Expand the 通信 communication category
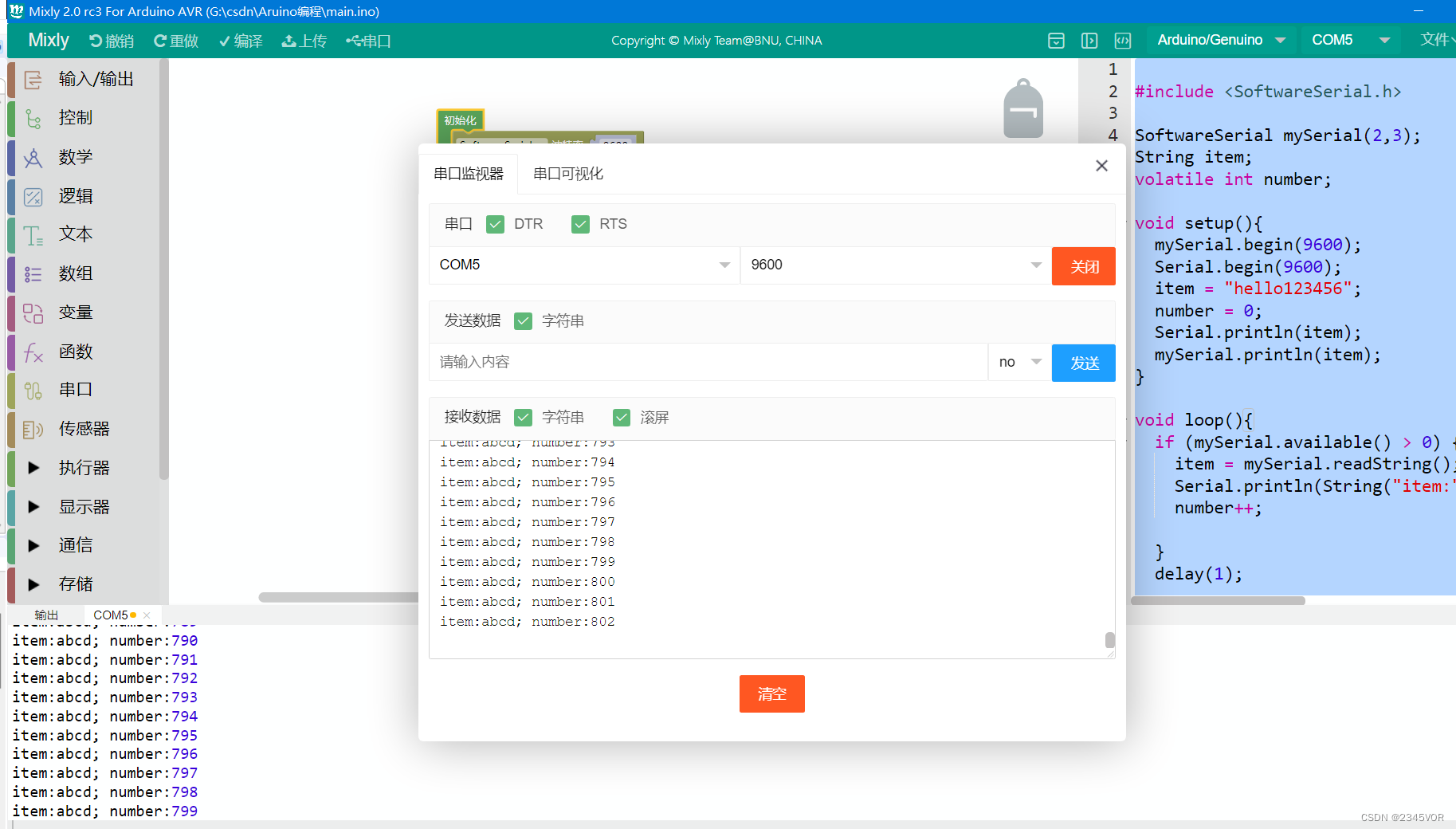This screenshot has width=1456, height=829. coord(33,545)
